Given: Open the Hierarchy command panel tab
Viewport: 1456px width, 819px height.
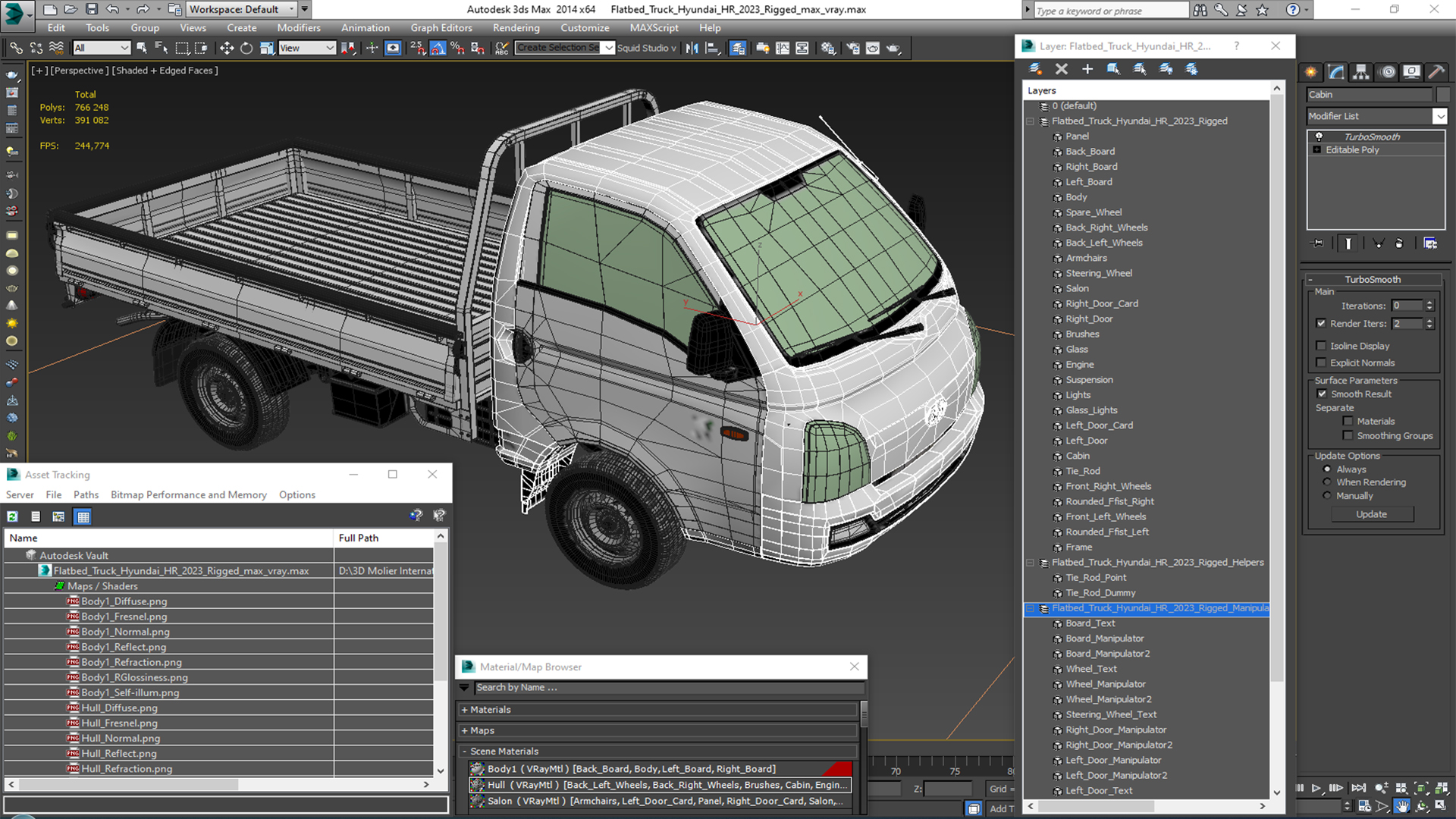Looking at the screenshot, I should coord(1361,72).
